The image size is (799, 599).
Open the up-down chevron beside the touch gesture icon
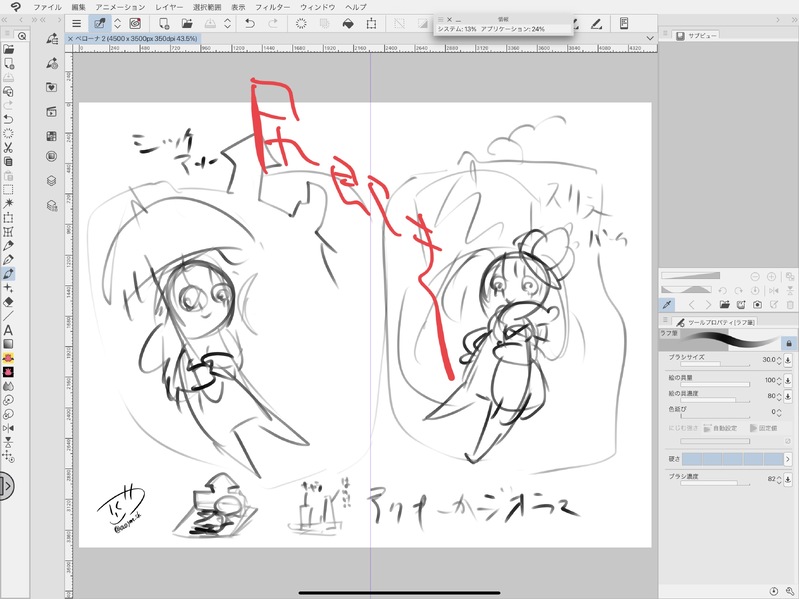coord(117,23)
